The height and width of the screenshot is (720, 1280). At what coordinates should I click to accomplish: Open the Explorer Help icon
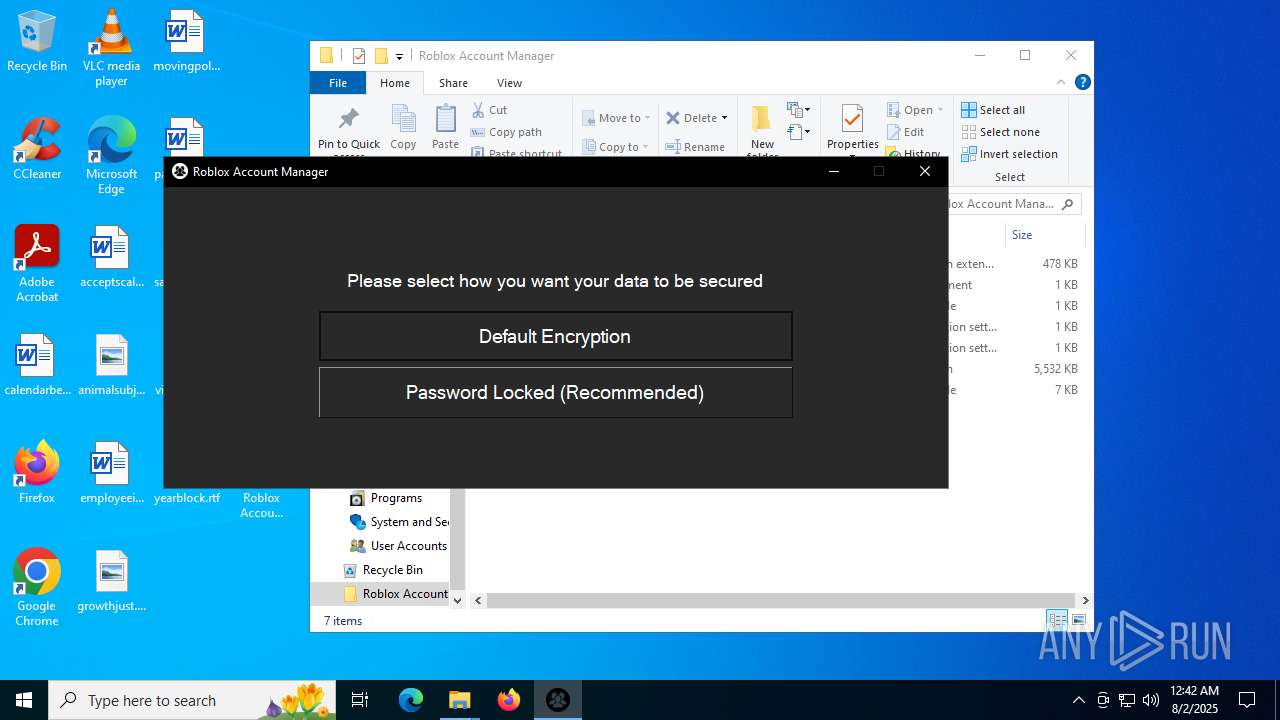(x=1082, y=83)
